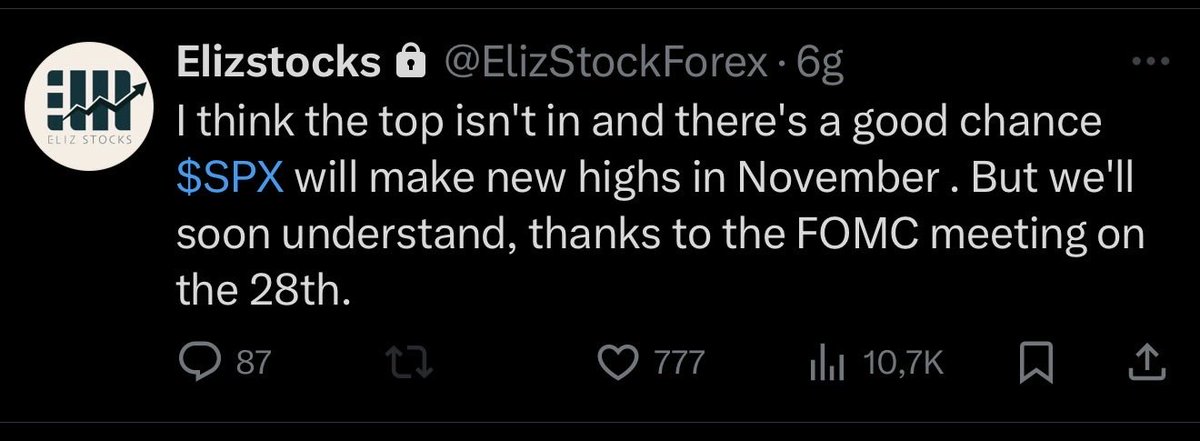Click the tweet's last line "the 28th."

tap(264, 291)
